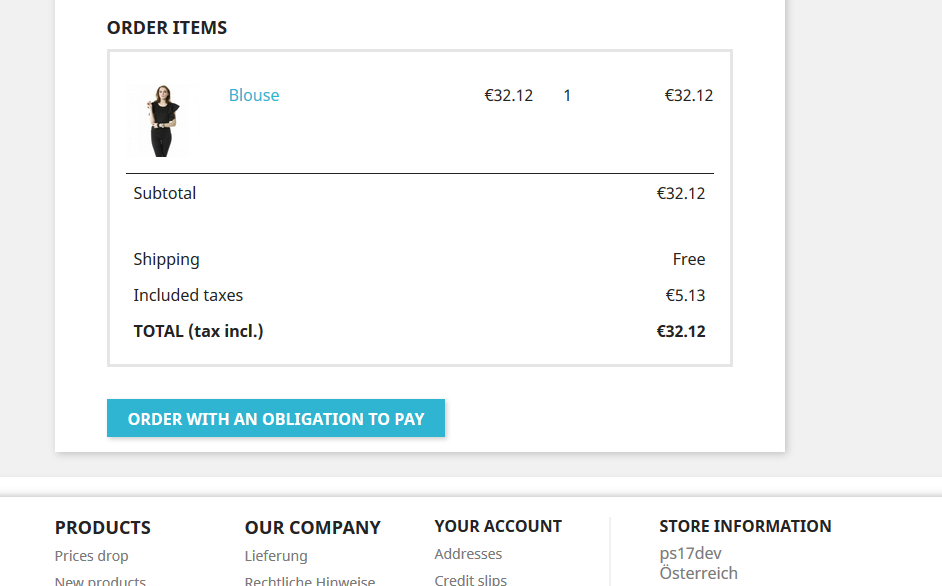The image size is (942, 586).
Task: Click the Blouse unit price value
Action: click(509, 96)
